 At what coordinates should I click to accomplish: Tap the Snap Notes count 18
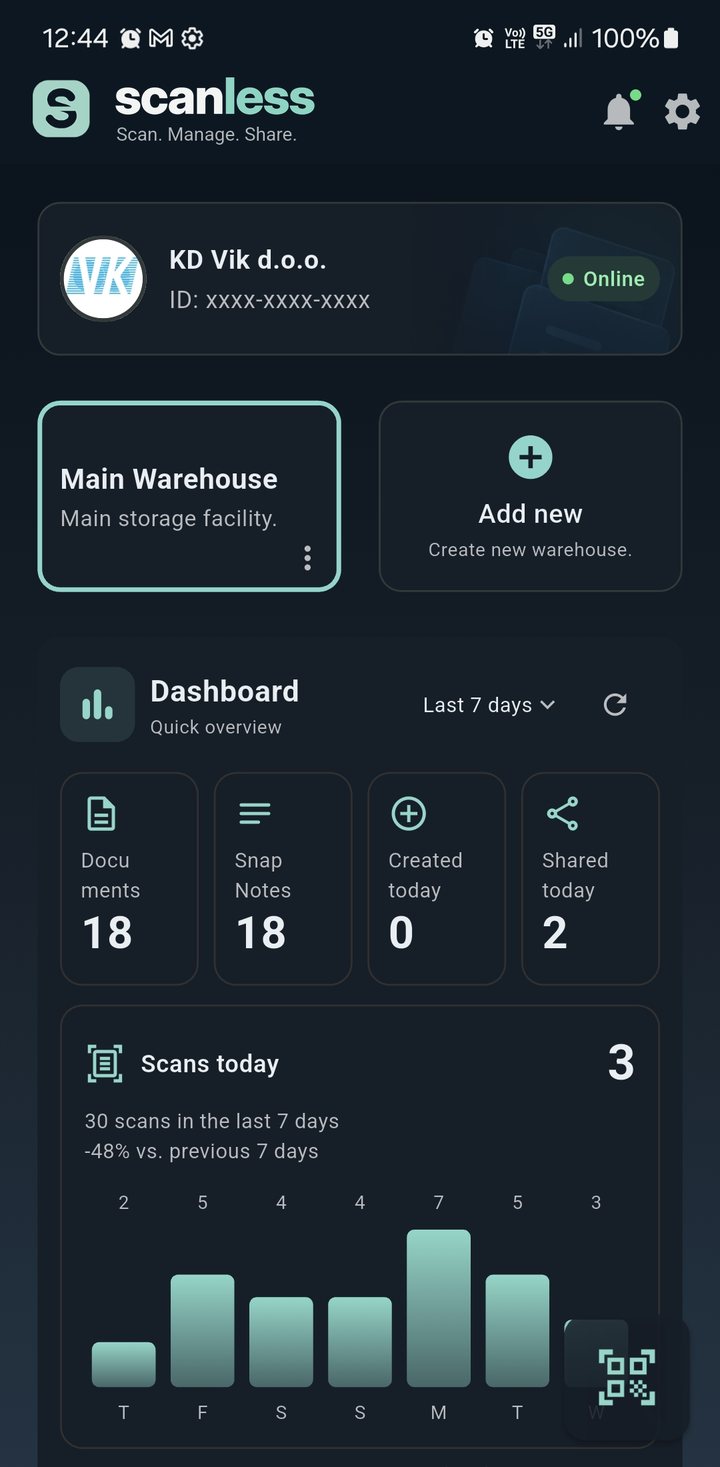click(x=261, y=933)
